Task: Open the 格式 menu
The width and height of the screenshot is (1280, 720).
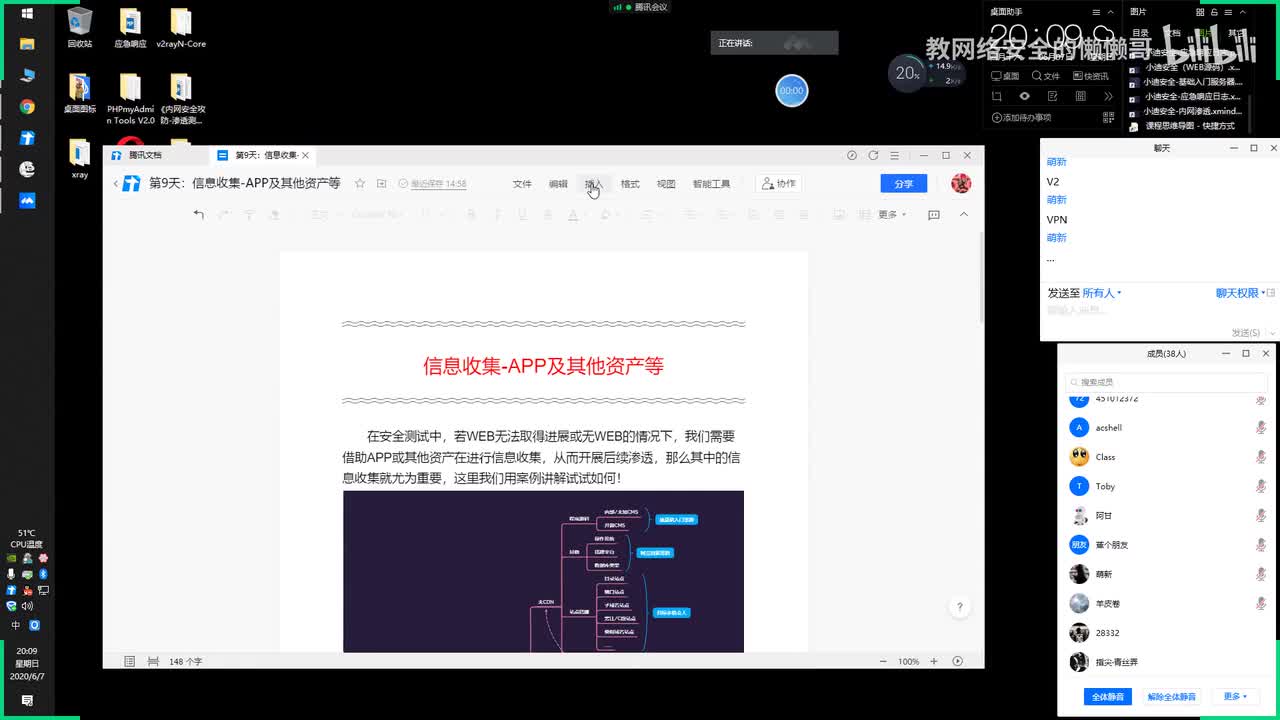Action: (630, 184)
